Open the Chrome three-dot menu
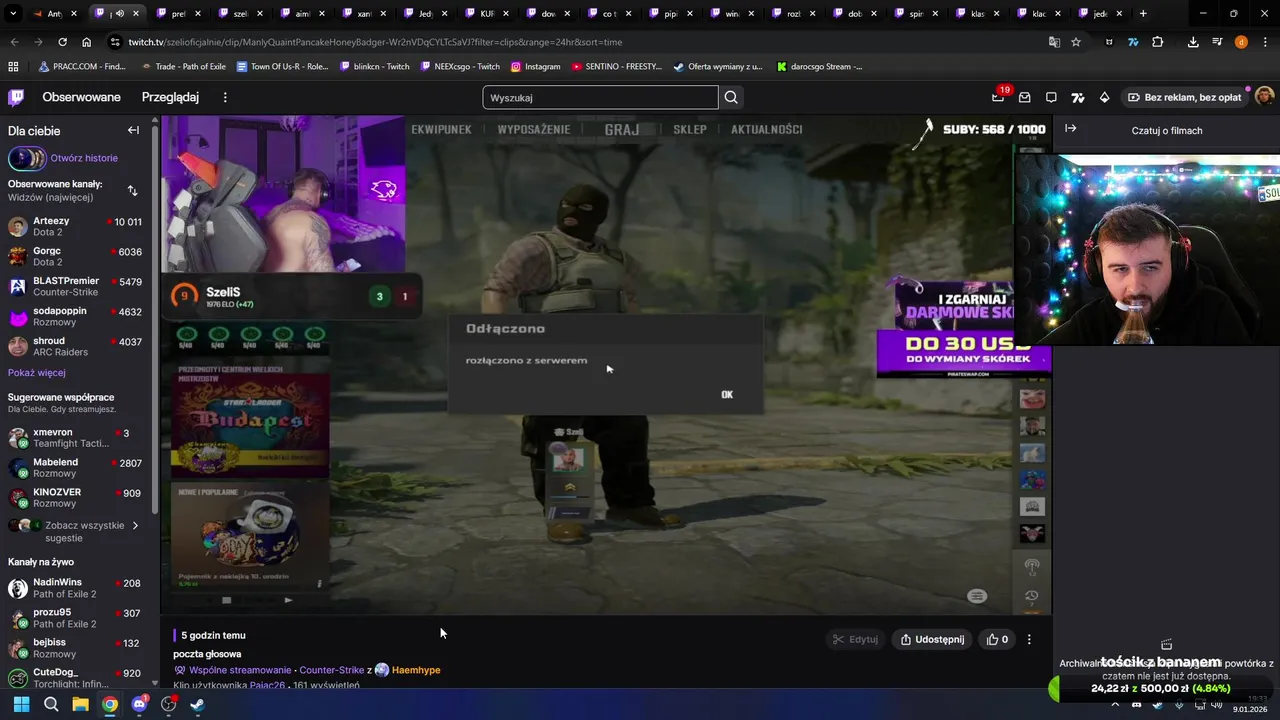 pyautogui.click(x=1264, y=42)
